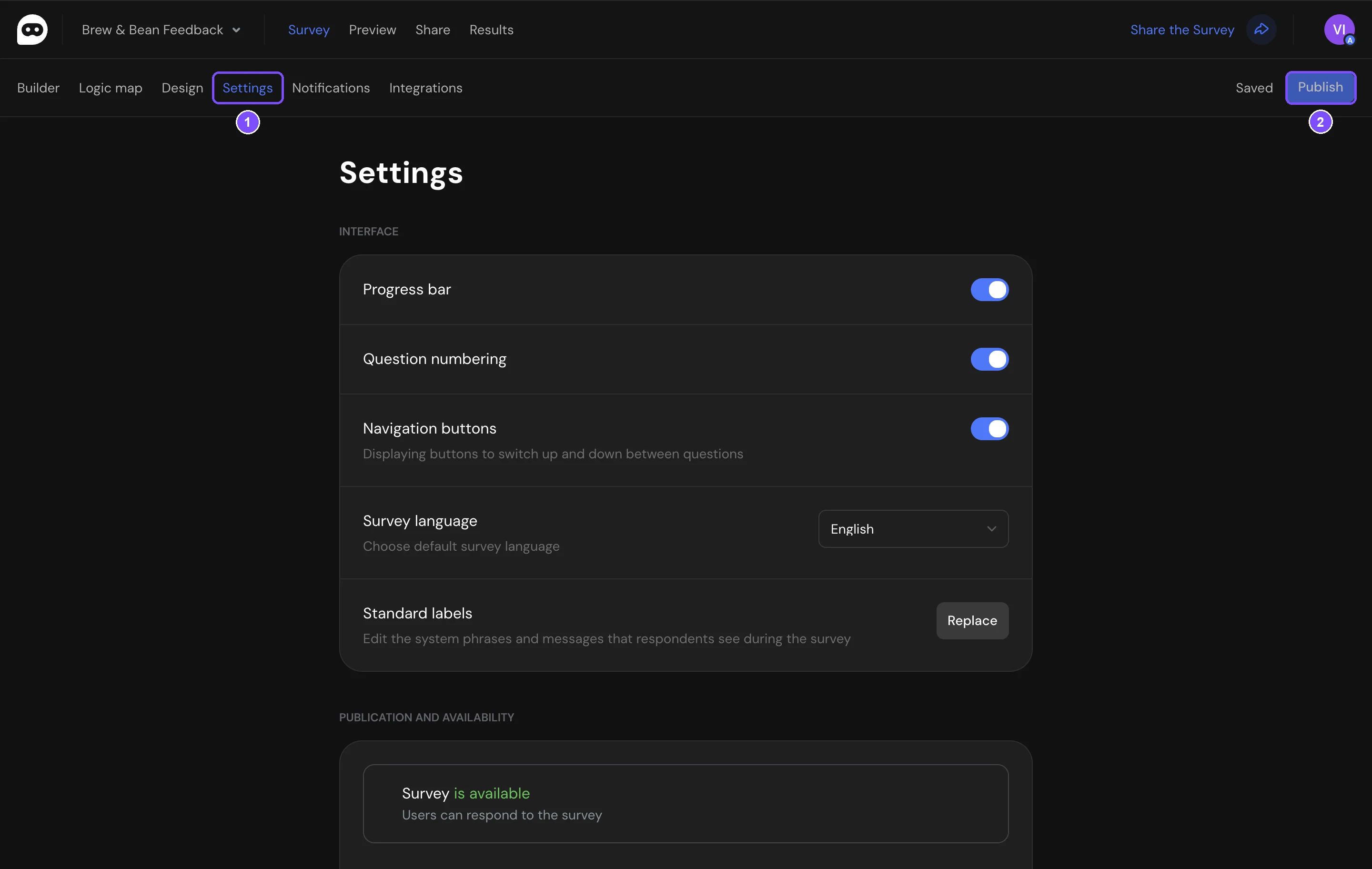This screenshot has height=869, width=1372.
Task: Toggle the Progress bar switch
Action: point(989,290)
